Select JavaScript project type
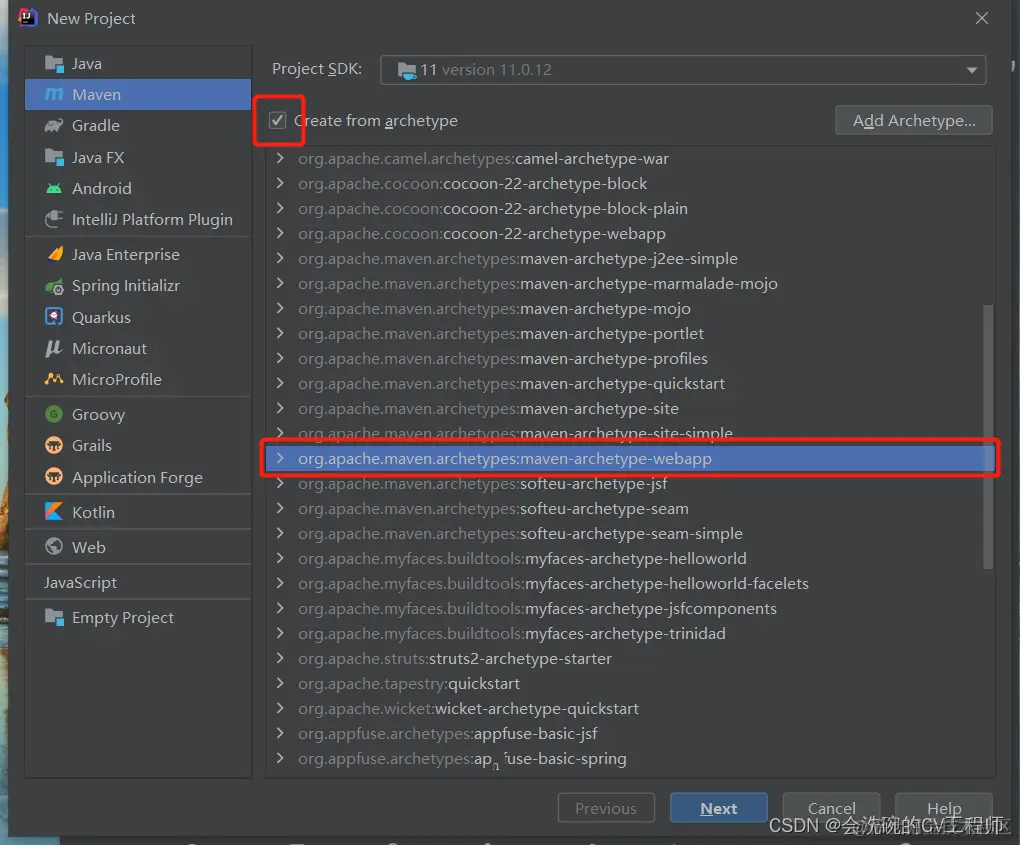Image resolution: width=1020 pixels, height=845 pixels. 138,582
